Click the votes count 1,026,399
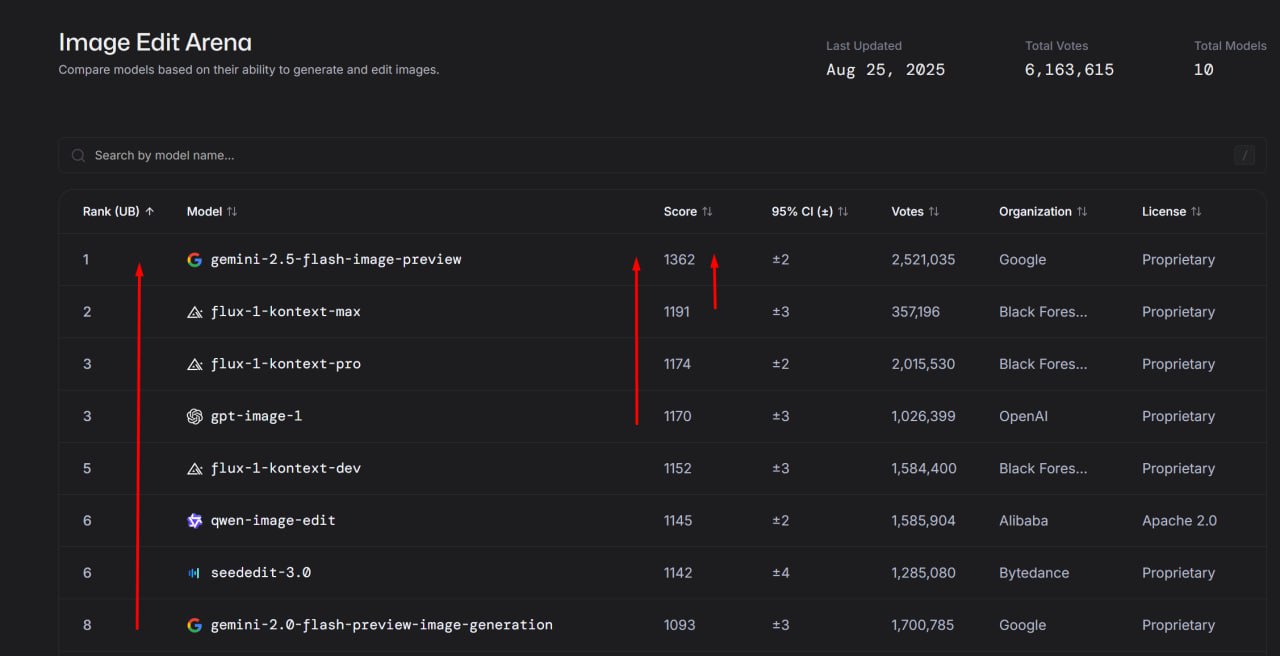Image resolution: width=1280 pixels, height=656 pixels. tap(923, 416)
